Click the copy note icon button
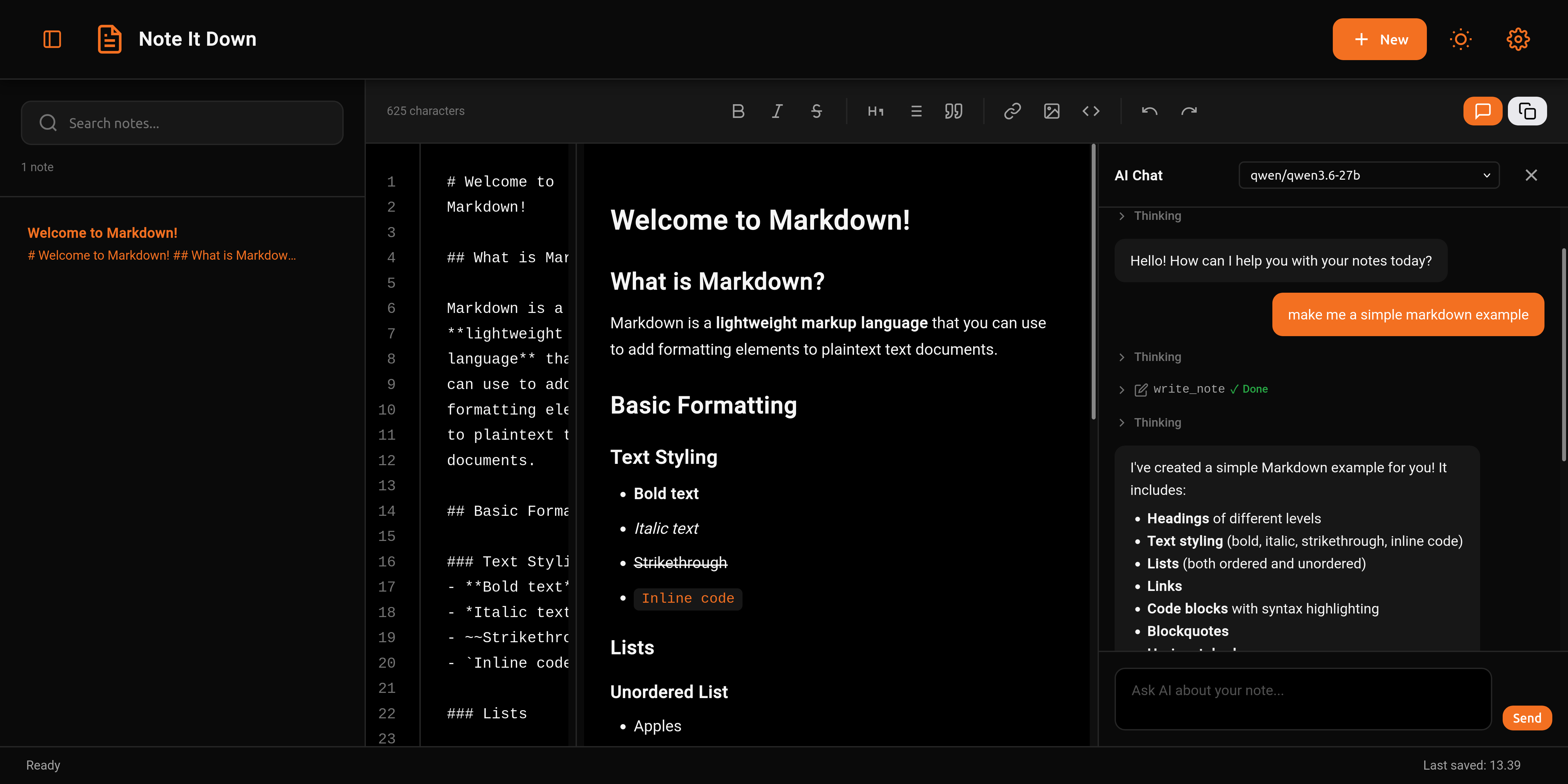 coord(1527,111)
